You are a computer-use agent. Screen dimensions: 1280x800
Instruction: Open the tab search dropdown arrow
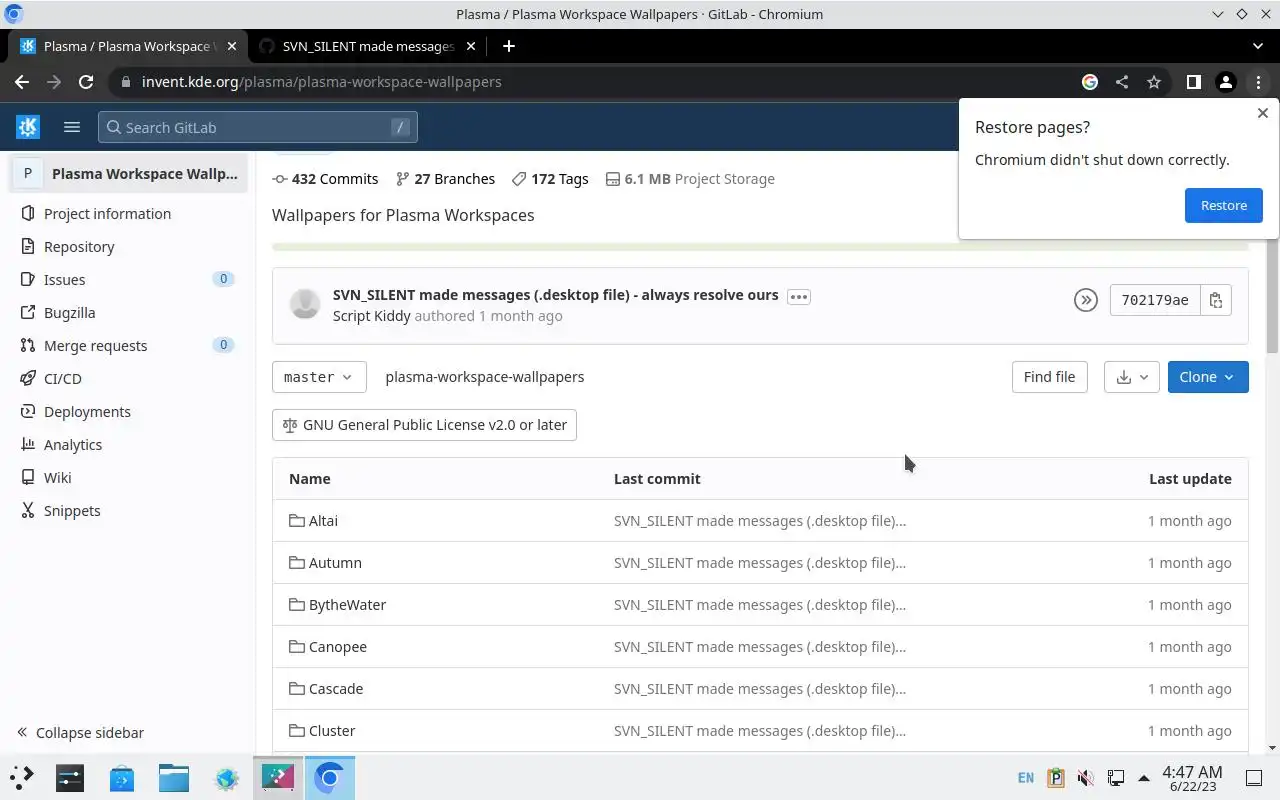tap(1257, 46)
